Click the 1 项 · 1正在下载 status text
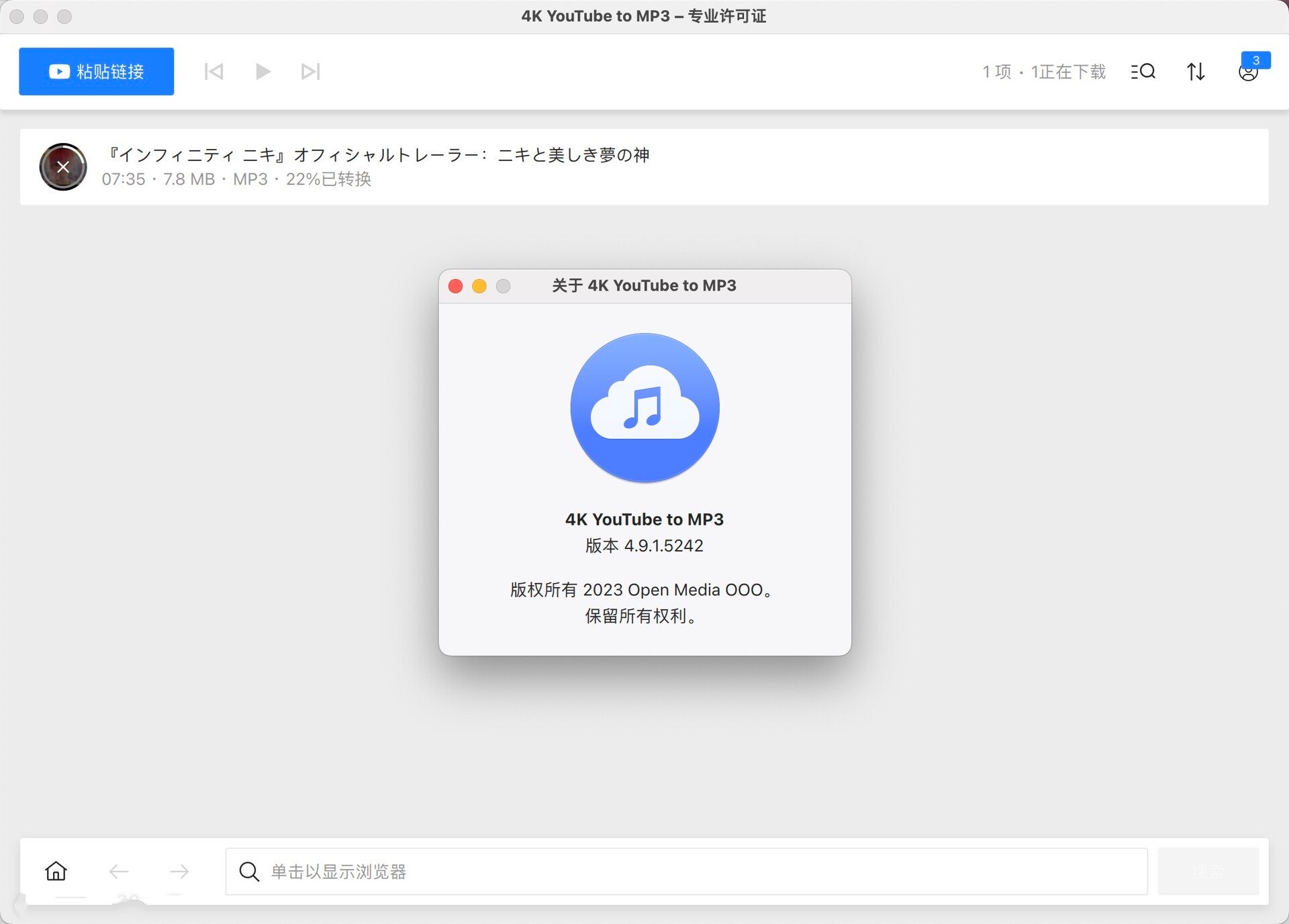 [1043, 72]
